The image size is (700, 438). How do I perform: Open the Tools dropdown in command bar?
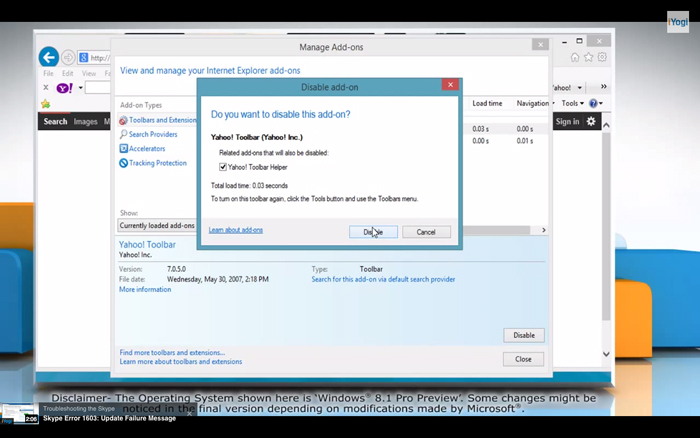(x=572, y=104)
